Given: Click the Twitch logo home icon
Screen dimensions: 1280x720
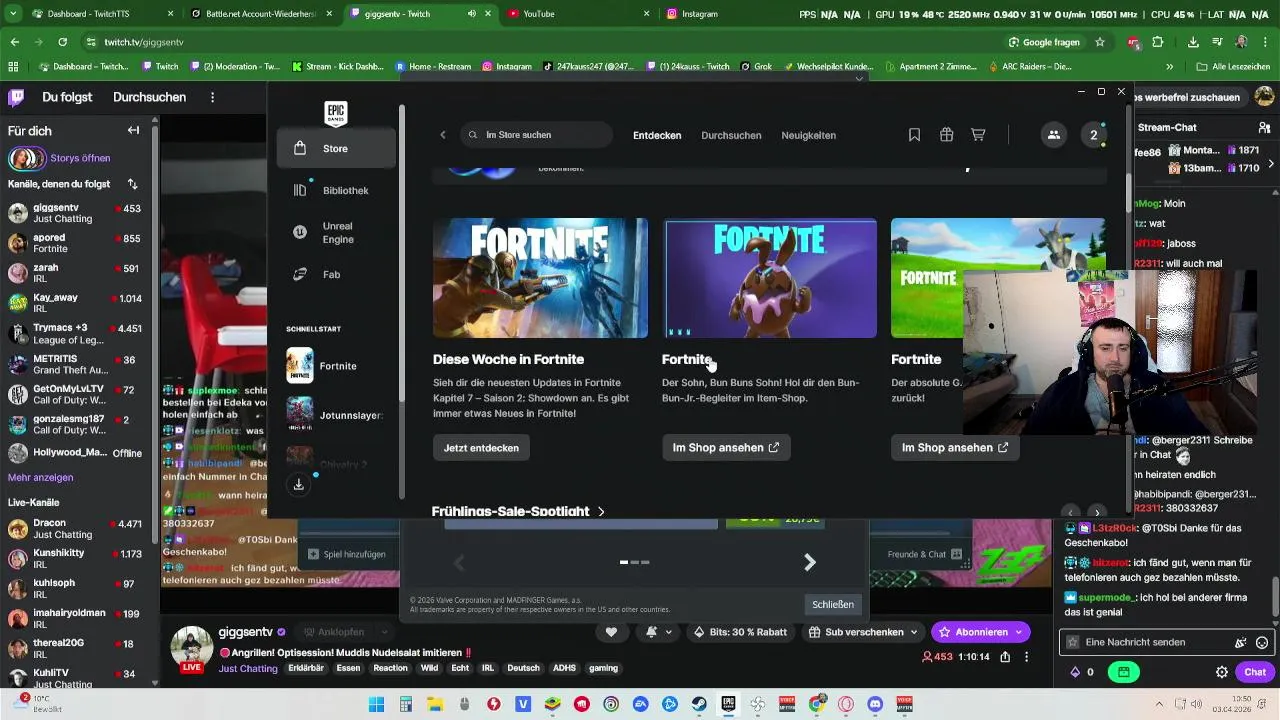Looking at the screenshot, I should click(x=16, y=97).
